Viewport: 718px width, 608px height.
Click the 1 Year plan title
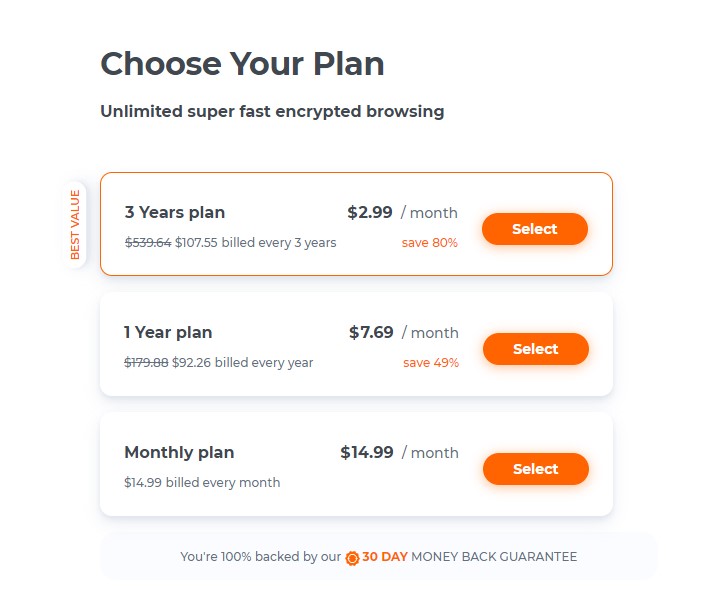coord(168,332)
